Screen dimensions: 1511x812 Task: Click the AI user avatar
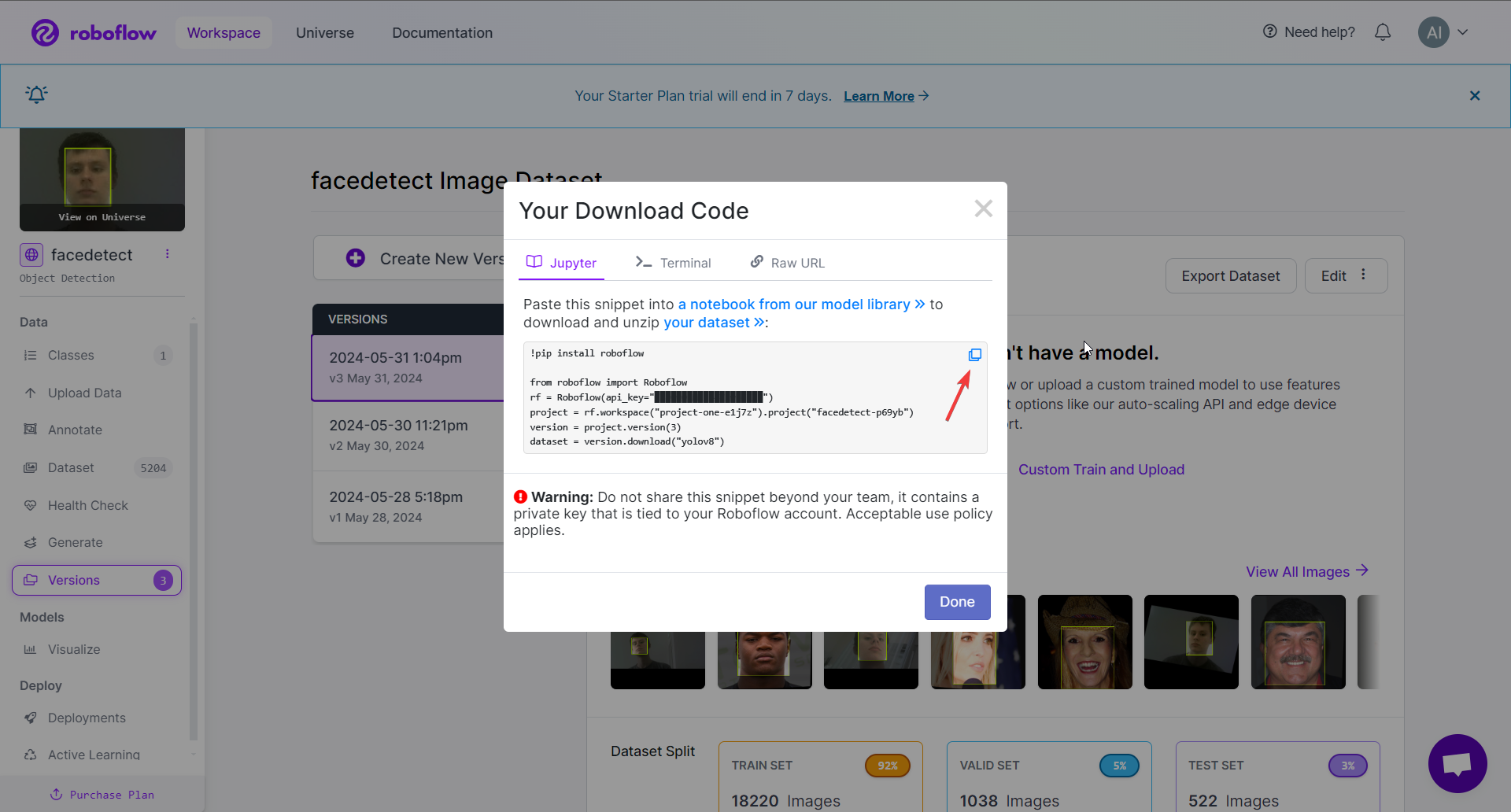click(1434, 32)
